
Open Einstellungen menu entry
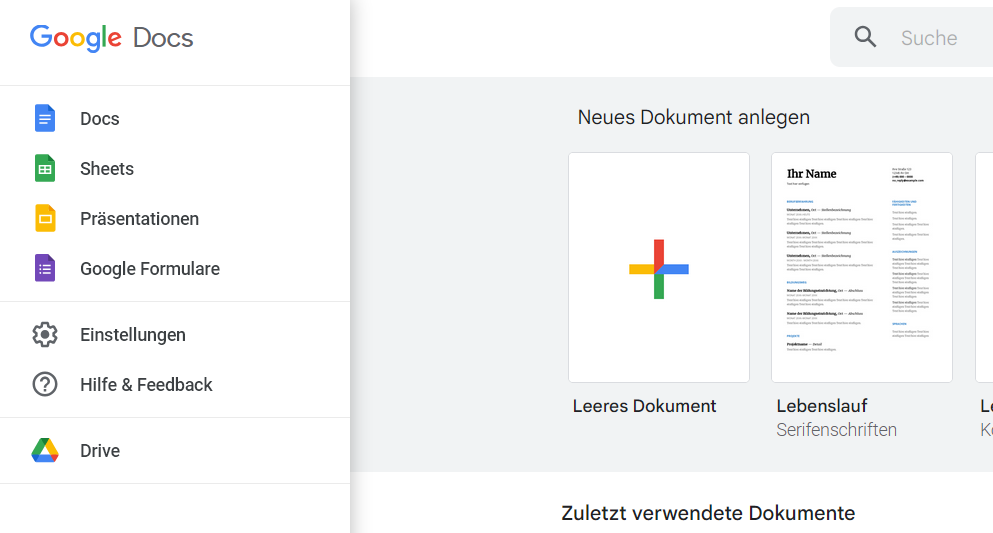point(132,334)
